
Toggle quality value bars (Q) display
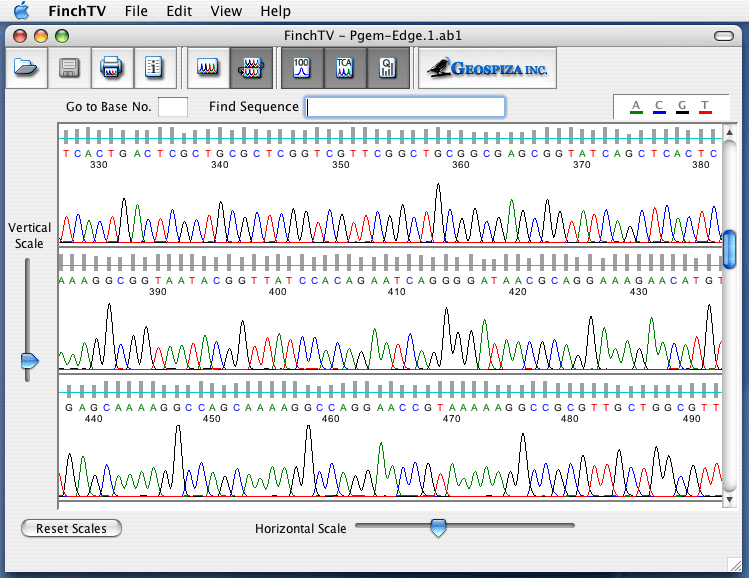tap(387, 68)
